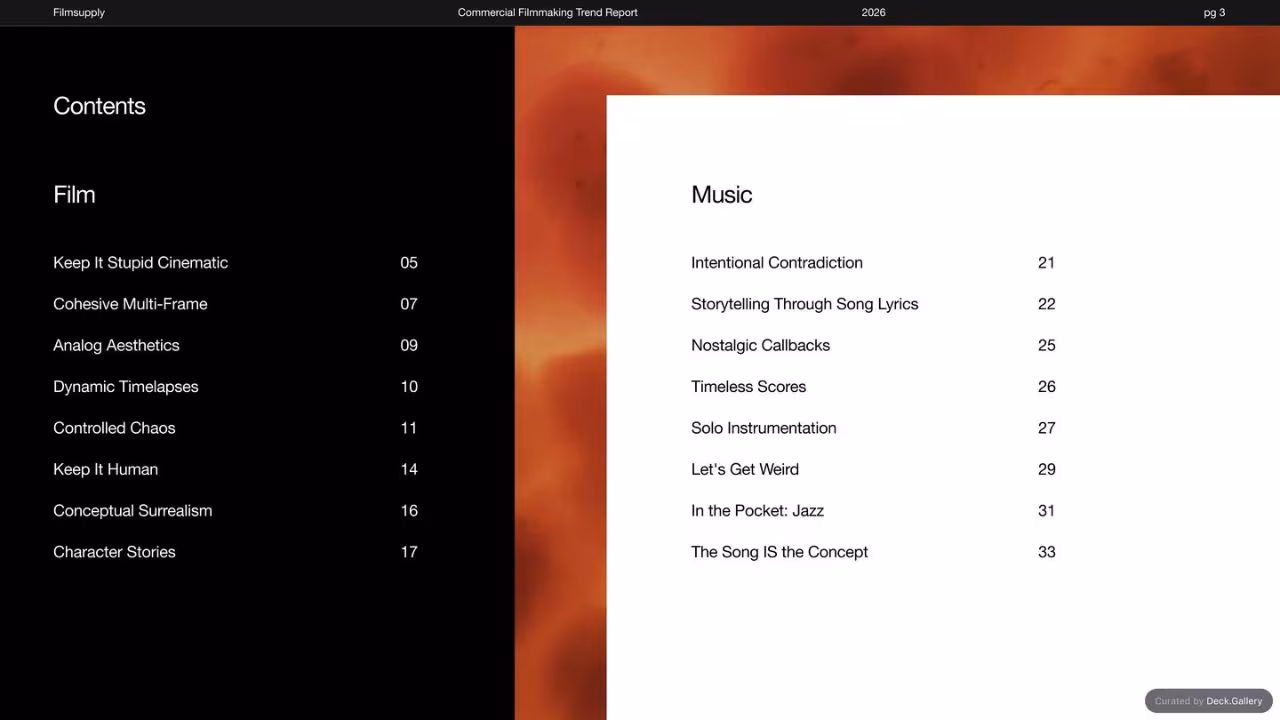Click page number 31
This screenshot has height=720, width=1280.
coord(1046,511)
